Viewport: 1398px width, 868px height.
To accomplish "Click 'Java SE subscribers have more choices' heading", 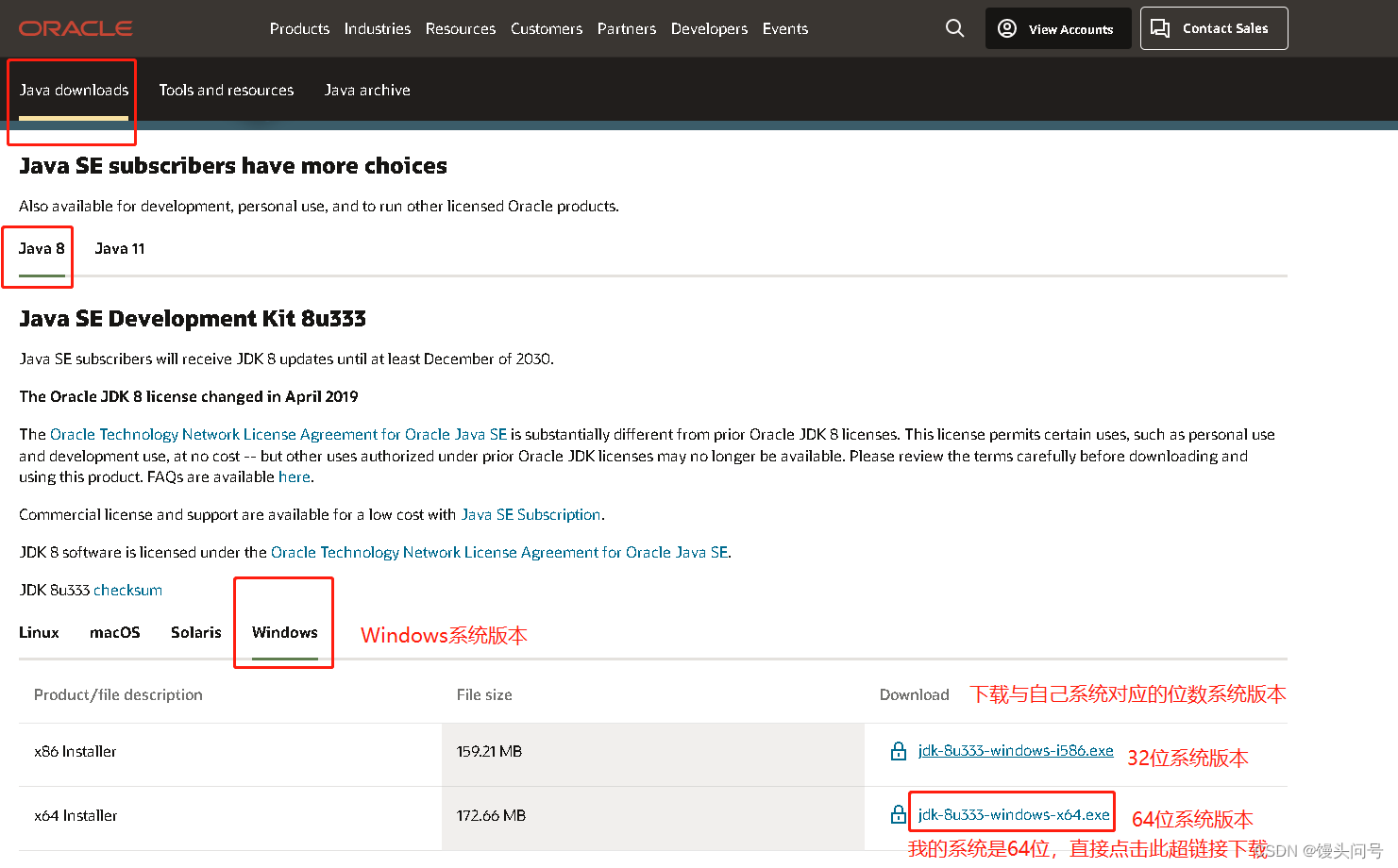I will [x=233, y=166].
